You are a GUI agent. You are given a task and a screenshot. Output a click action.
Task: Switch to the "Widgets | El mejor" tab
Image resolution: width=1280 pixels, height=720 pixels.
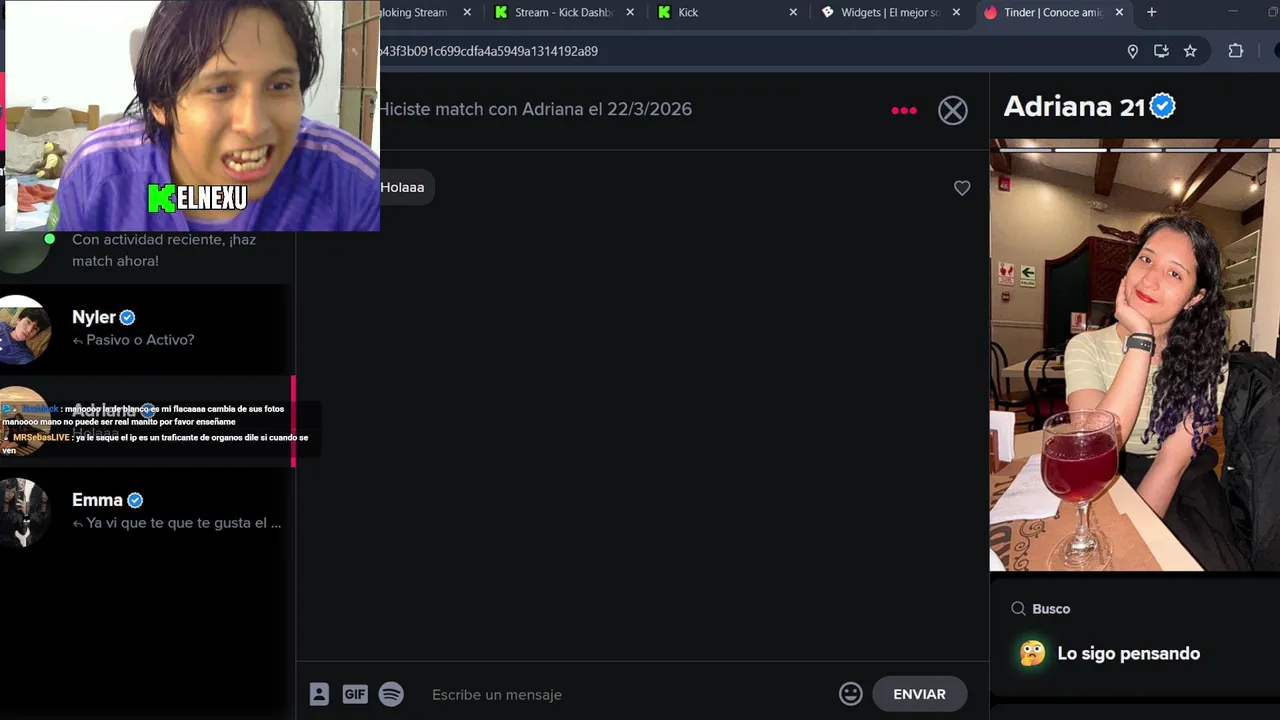click(x=890, y=12)
